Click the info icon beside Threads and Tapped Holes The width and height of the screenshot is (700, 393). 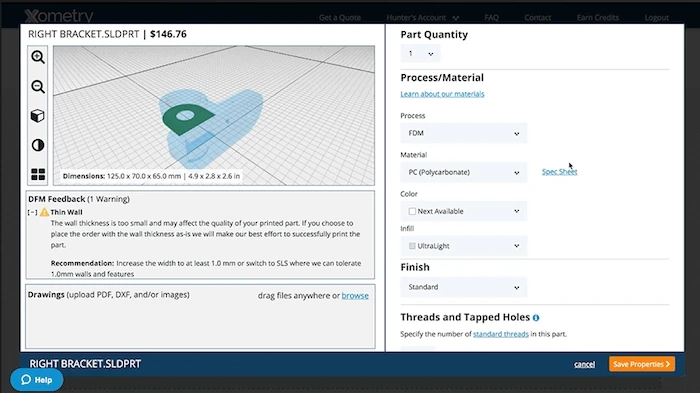(x=536, y=318)
